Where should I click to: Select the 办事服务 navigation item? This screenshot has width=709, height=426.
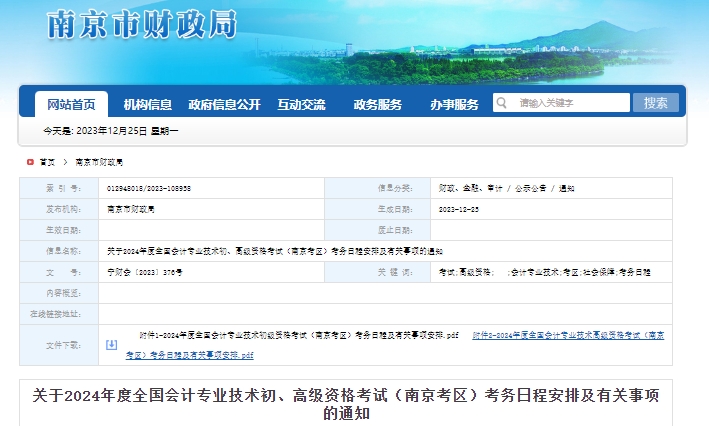[x=454, y=105]
